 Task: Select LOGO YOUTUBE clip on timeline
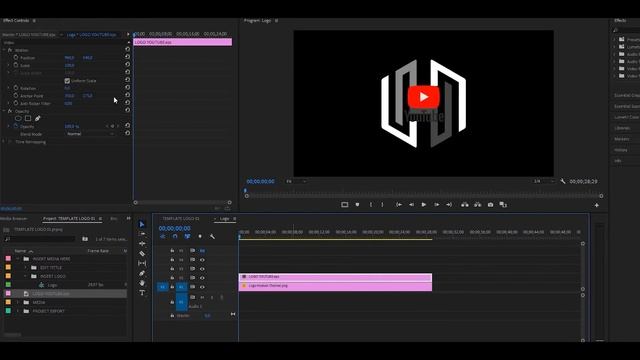coord(335,277)
